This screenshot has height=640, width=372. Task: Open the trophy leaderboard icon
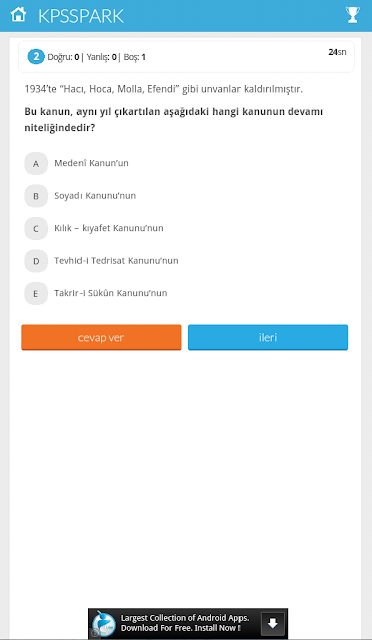pyautogui.click(x=352, y=15)
